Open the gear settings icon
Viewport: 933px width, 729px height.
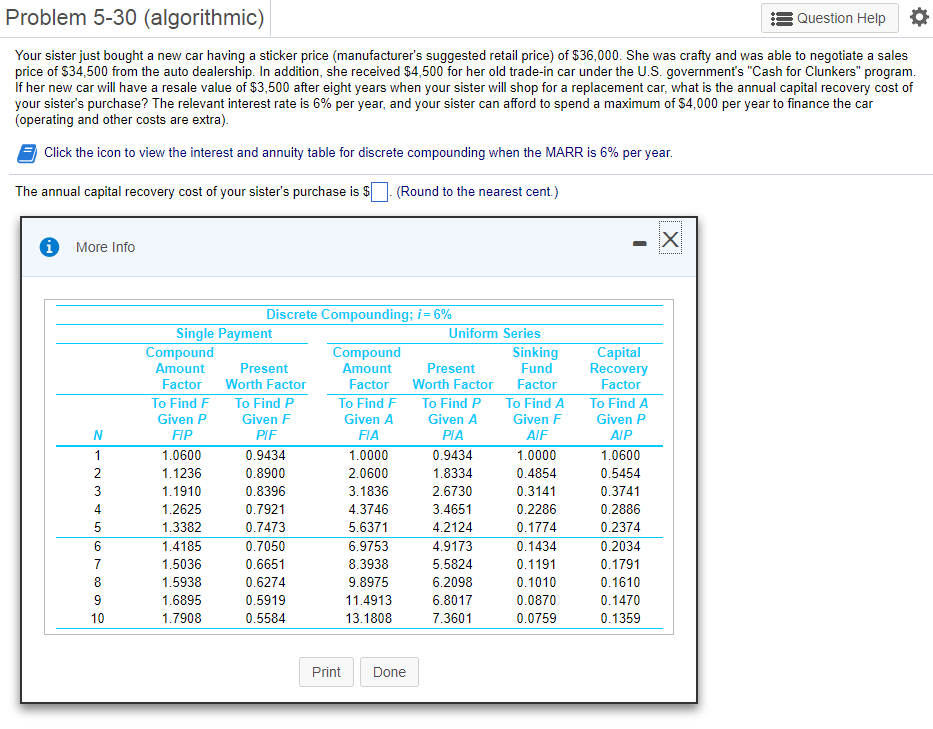click(917, 18)
